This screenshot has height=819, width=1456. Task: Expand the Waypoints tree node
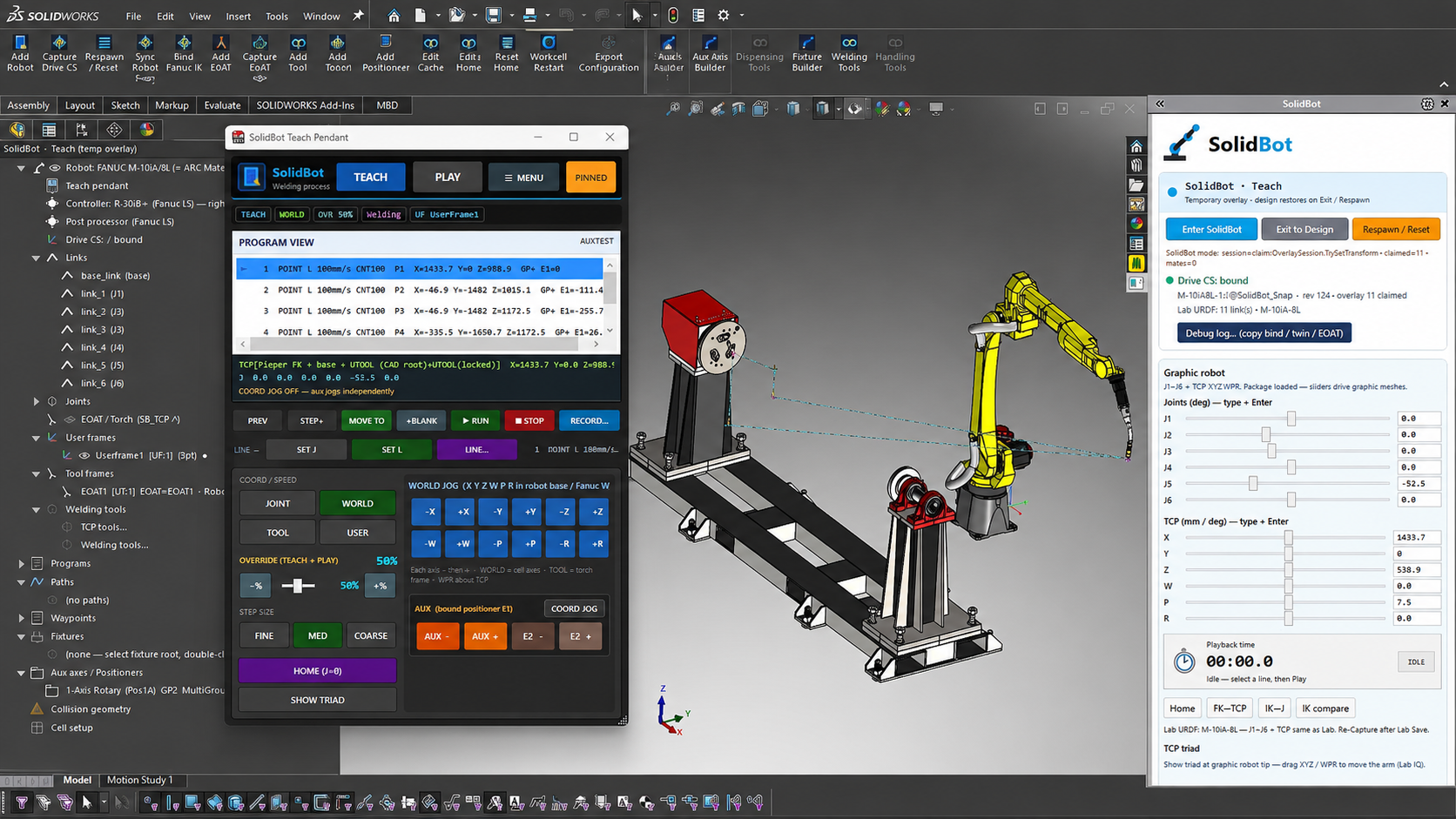(x=21, y=618)
